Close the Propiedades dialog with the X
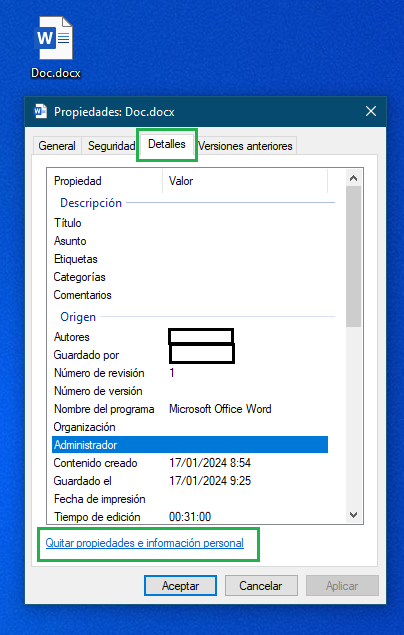404x635 pixels. tap(371, 111)
